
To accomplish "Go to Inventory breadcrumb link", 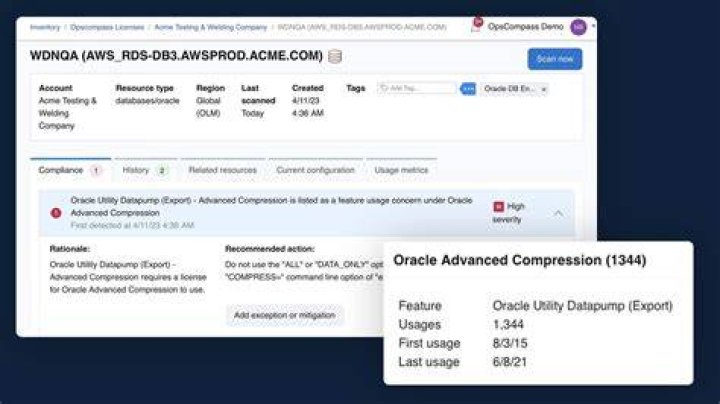I will click(x=45, y=28).
